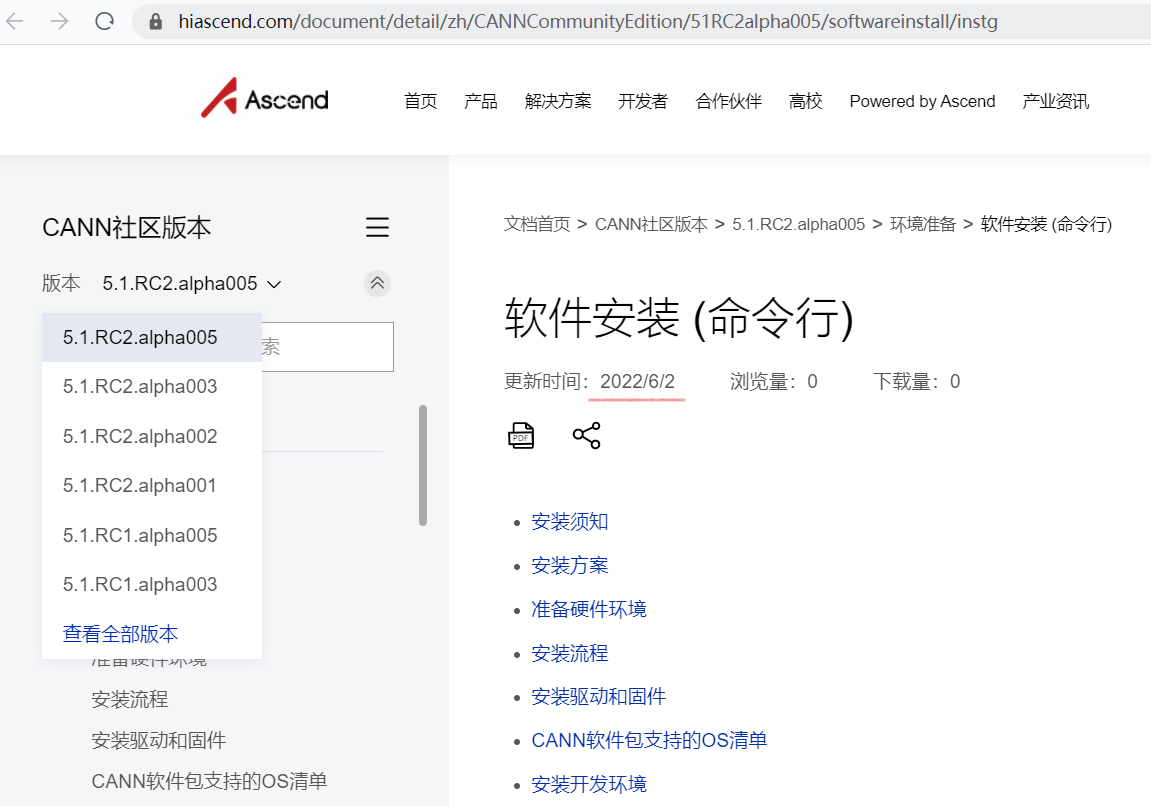The image size is (1151, 806).
Task: Select version 5.1.RC1.alpha005
Action: click(152, 535)
